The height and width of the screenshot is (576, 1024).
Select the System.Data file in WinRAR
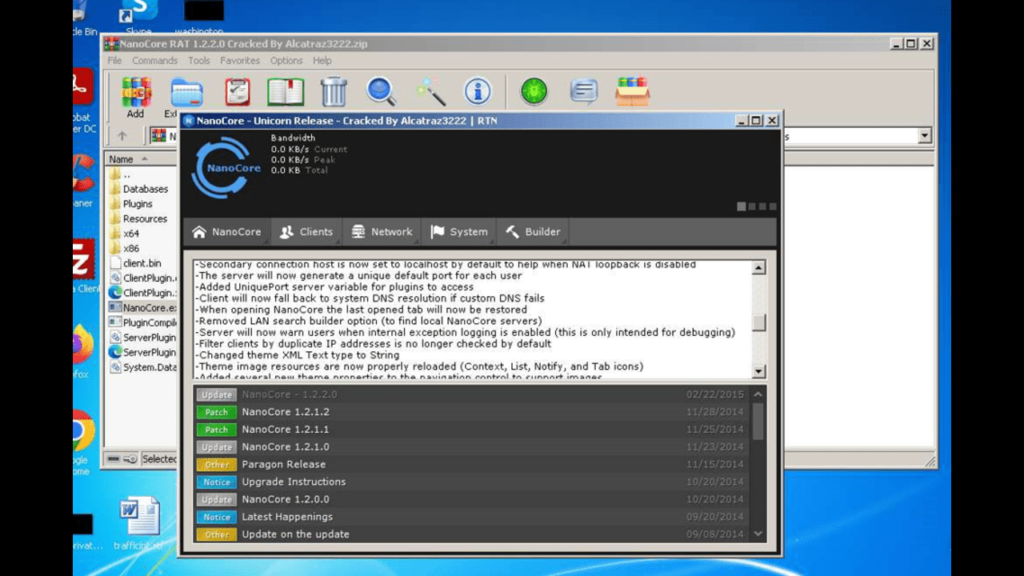point(141,367)
